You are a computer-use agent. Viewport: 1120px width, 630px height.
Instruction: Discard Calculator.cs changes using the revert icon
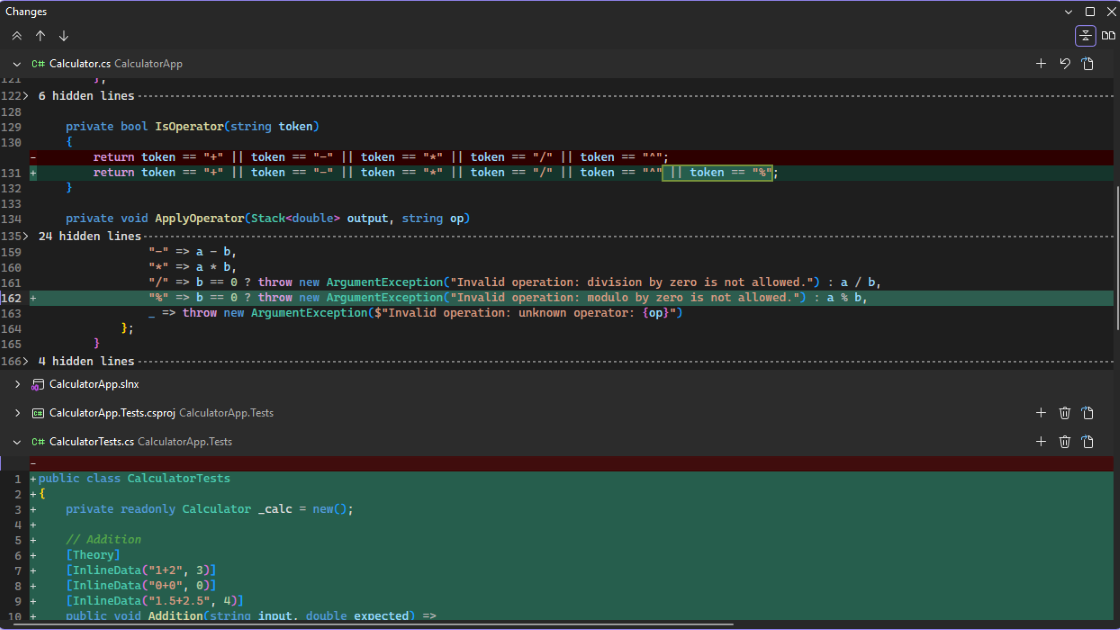pos(1064,63)
